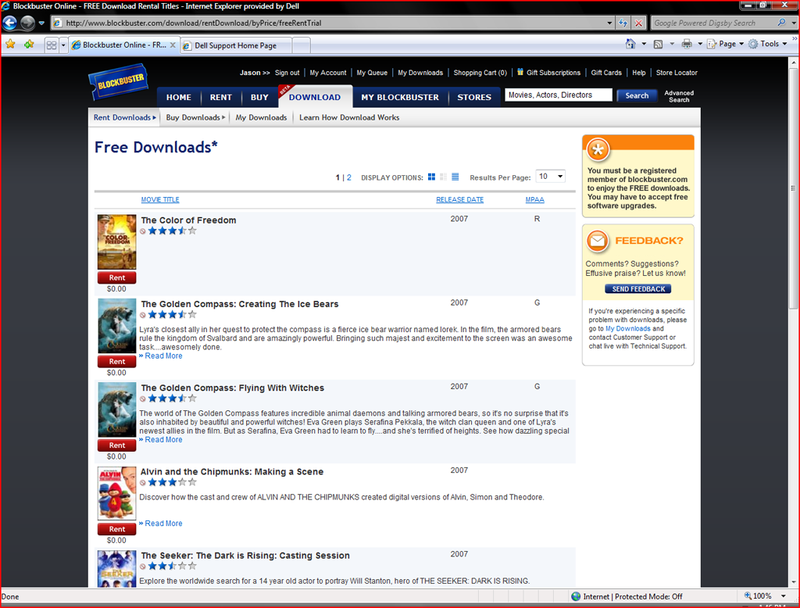Viewport: 800px width, 608px height.
Task: Open Quick Tabs grid icon
Action: [x=52, y=45]
